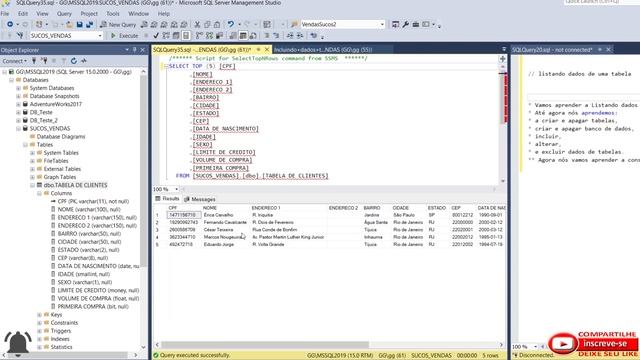Open the Solution Explorer toolbar icon
Image resolution: width=640 pixels, height=360 pixels.
pyautogui.click(x=395, y=24)
